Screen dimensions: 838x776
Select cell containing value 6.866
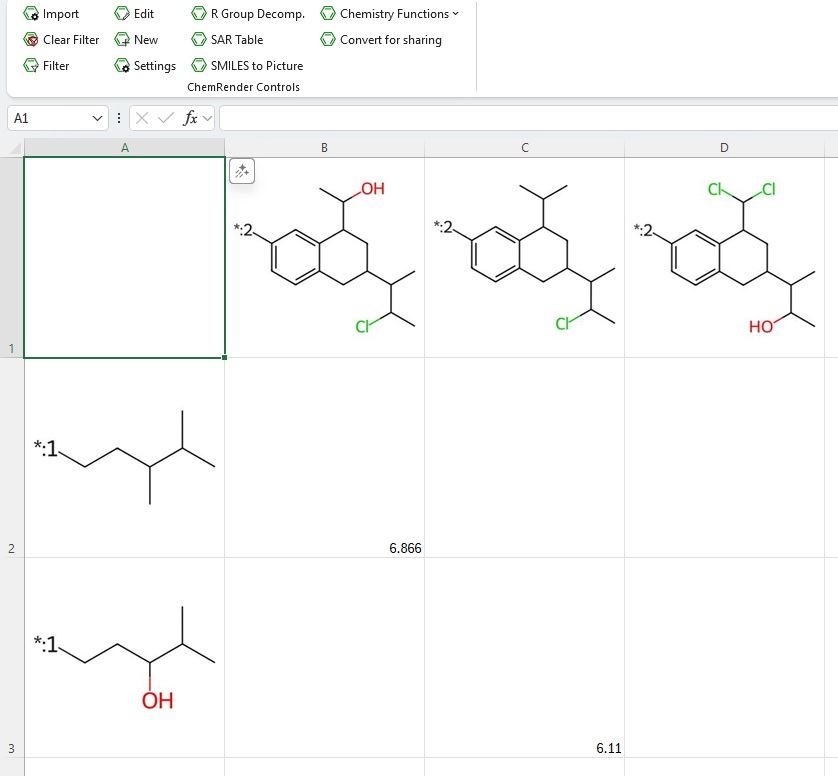tap(324, 458)
